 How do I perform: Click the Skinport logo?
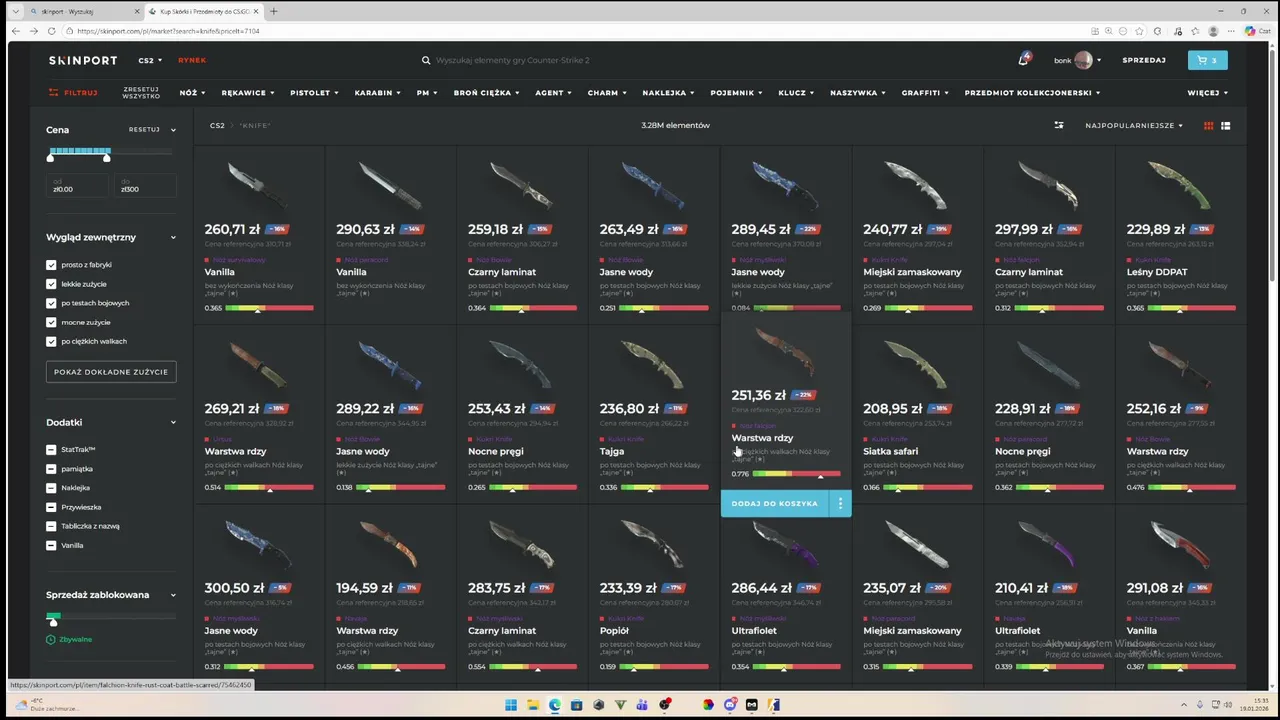pyautogui.click(x=83, y=60)
